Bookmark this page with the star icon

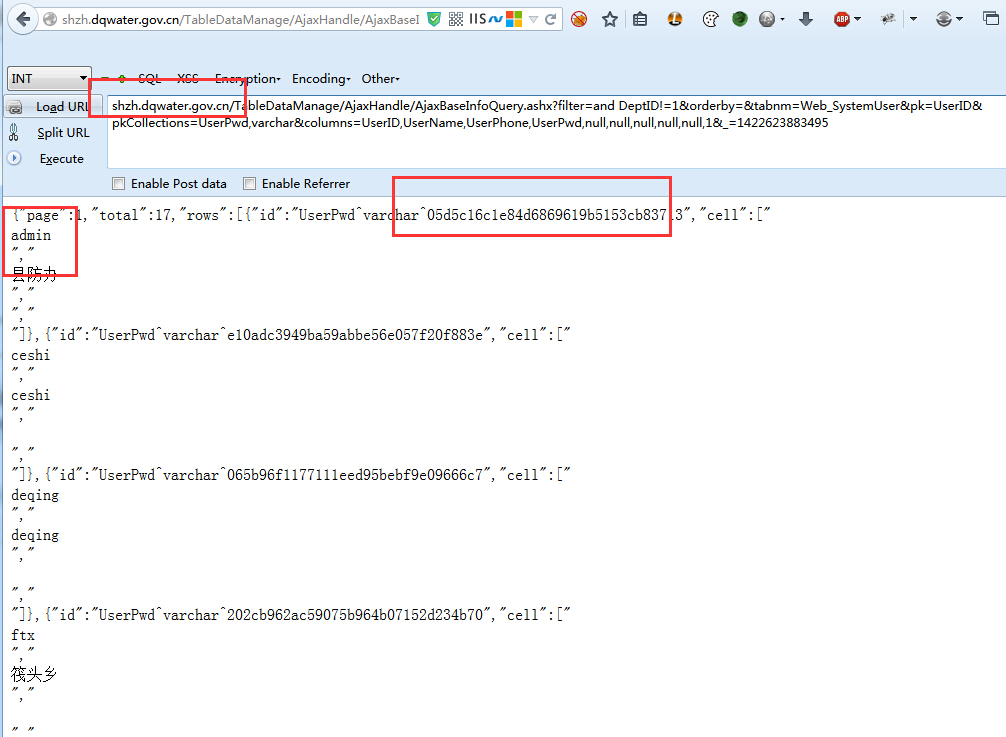610,19
